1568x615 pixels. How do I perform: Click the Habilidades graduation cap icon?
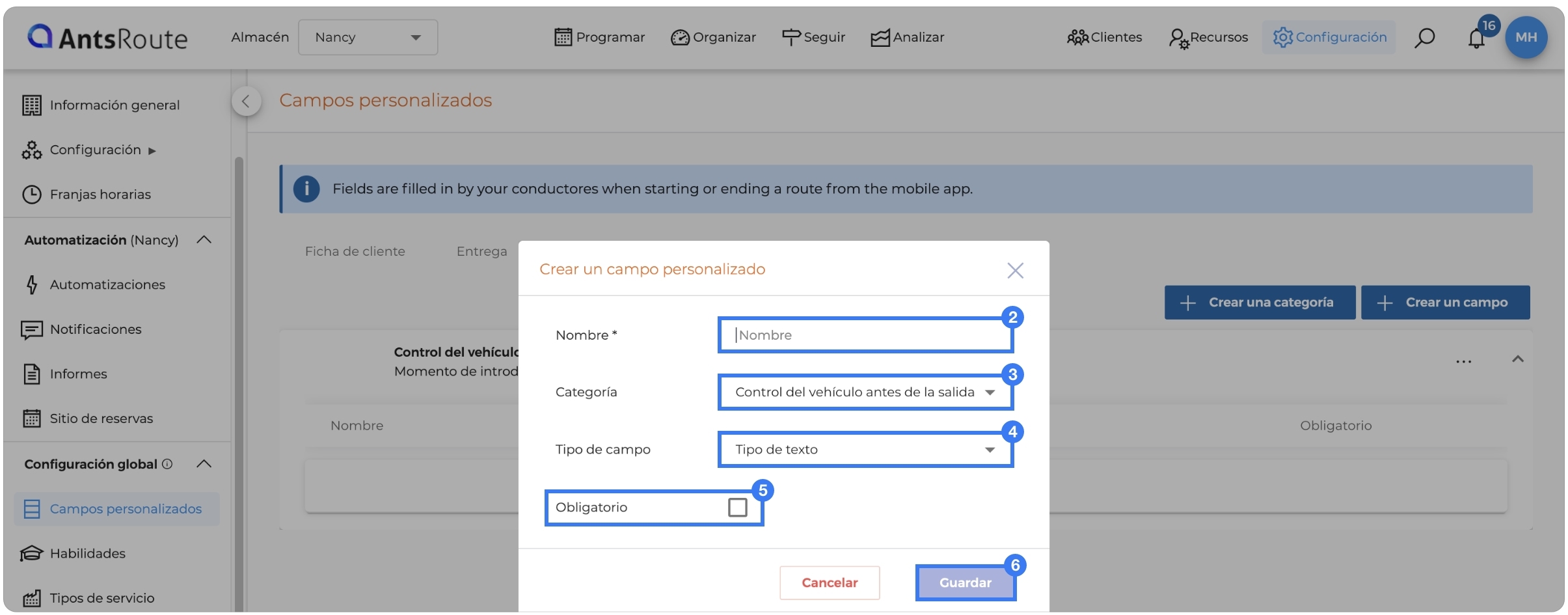(x=31, y=553)
